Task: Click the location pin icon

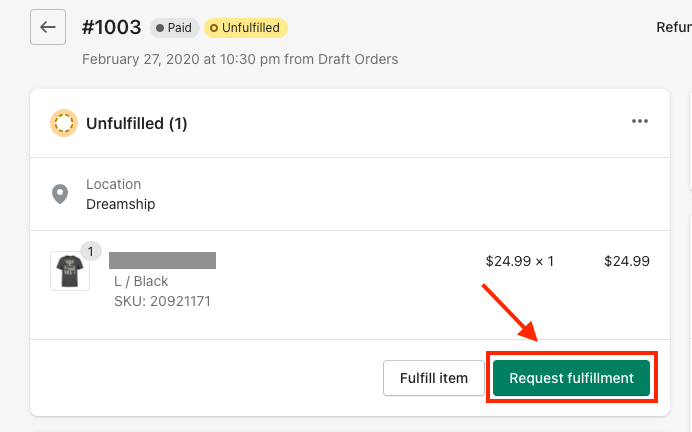Action: tap(60, 194)
